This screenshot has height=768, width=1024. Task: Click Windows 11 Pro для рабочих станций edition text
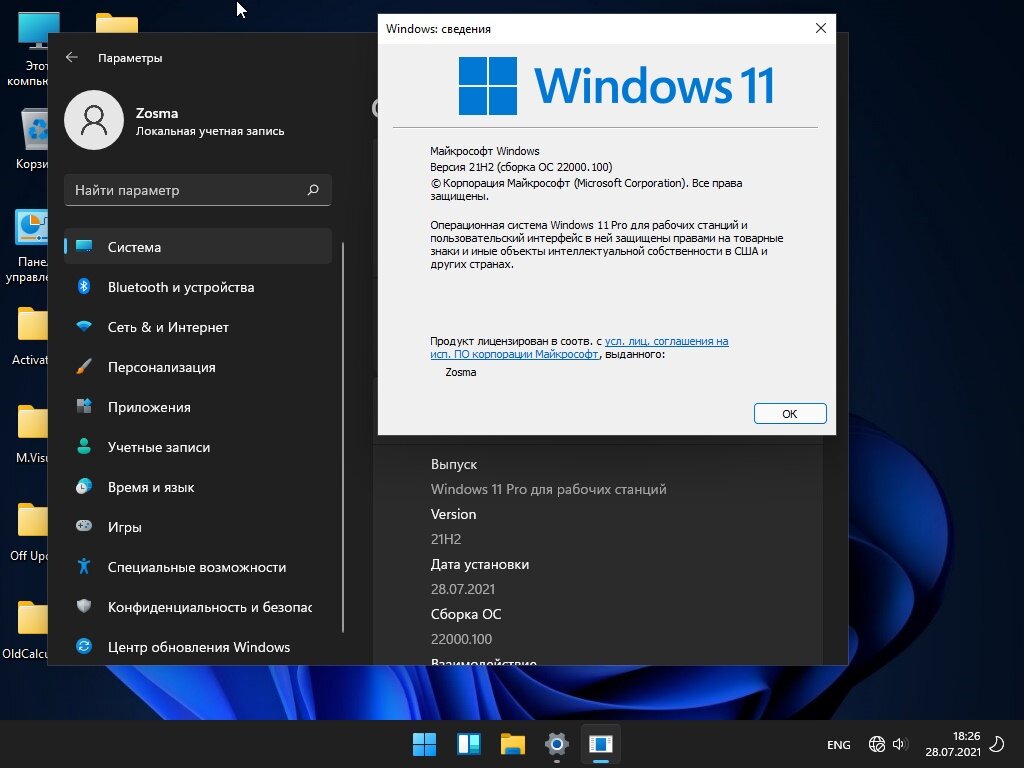pos(549,489)
